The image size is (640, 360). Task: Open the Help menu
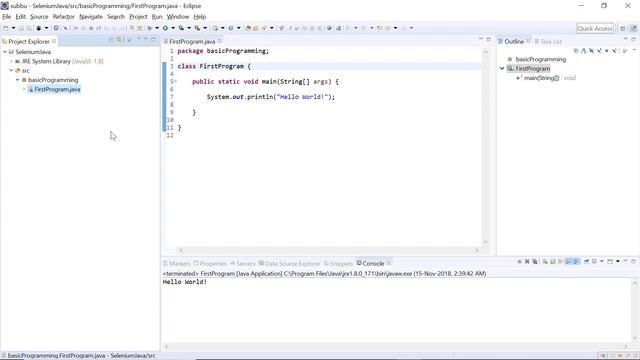200,17
